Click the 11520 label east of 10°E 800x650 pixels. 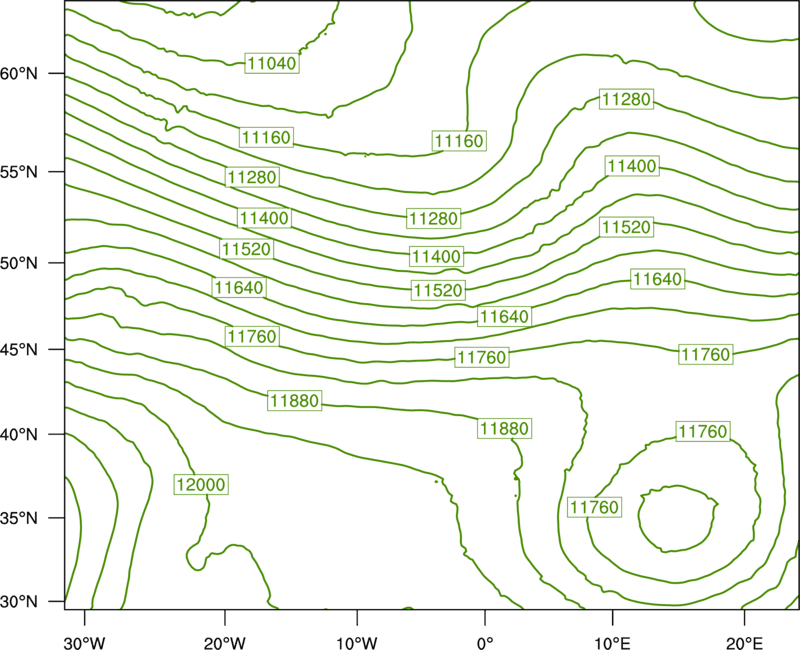pyautogui.click(x=627, y=227)
